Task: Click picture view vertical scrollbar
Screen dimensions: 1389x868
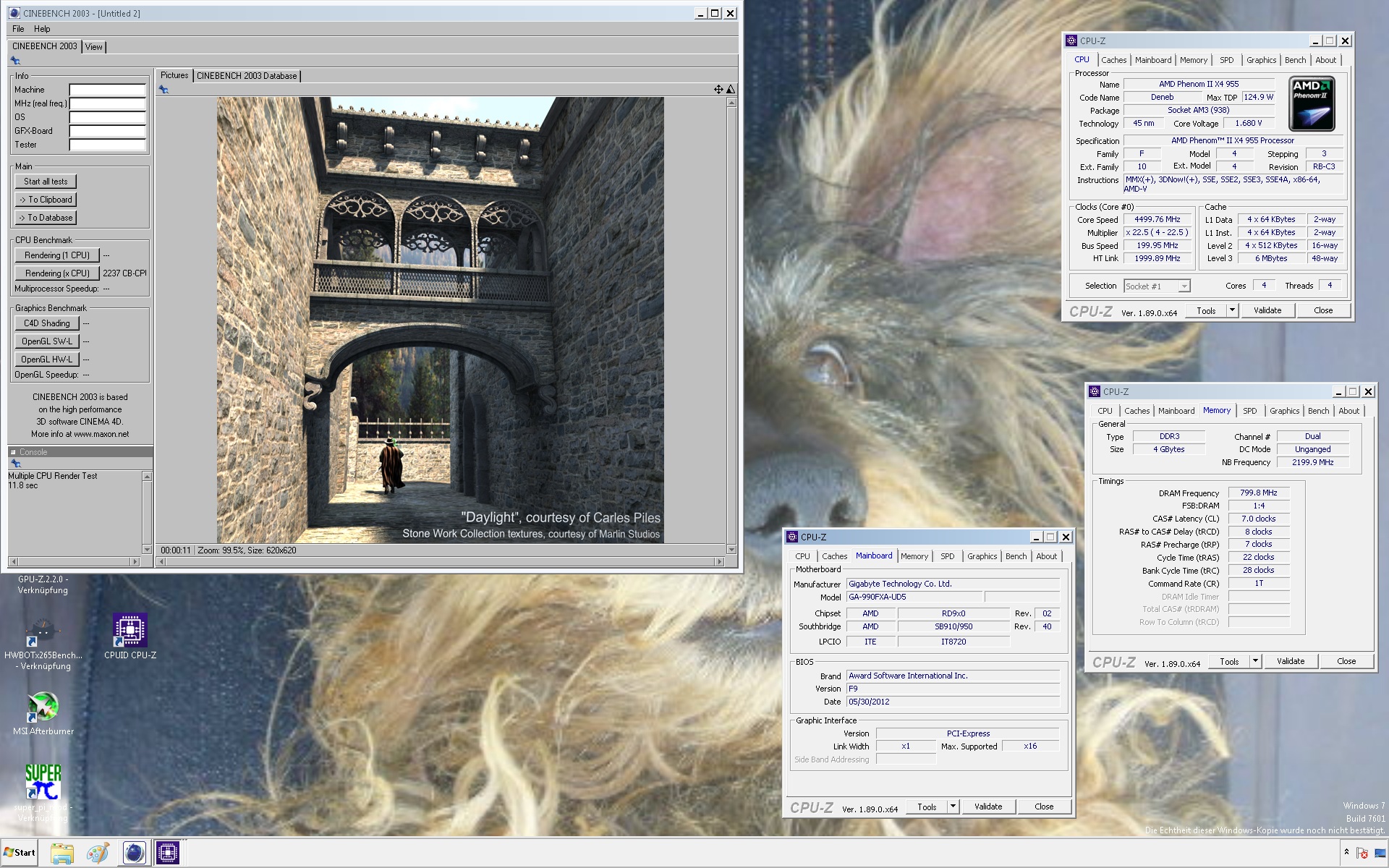Action: (x=731, y=326)
